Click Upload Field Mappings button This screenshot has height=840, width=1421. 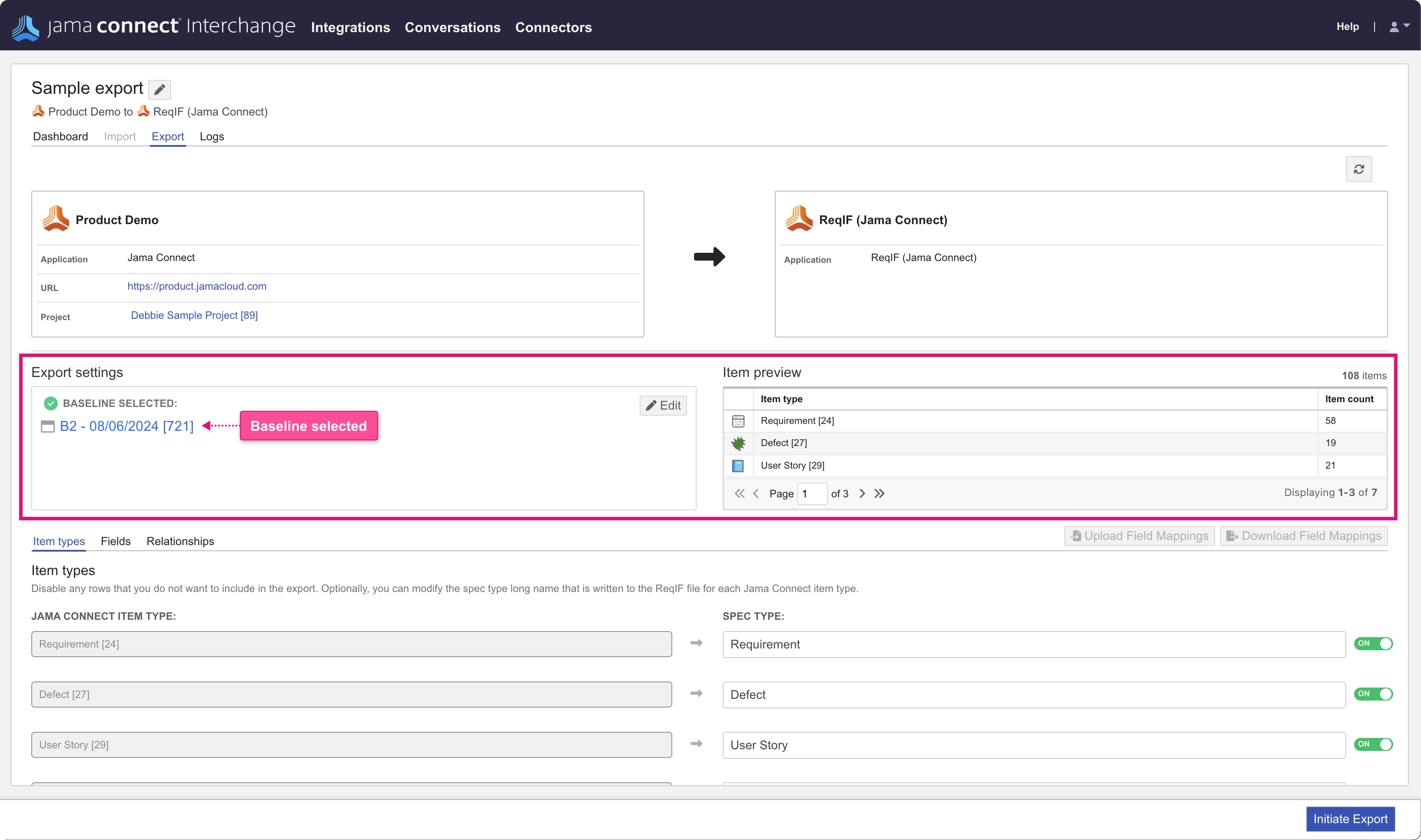(1139, 536)
